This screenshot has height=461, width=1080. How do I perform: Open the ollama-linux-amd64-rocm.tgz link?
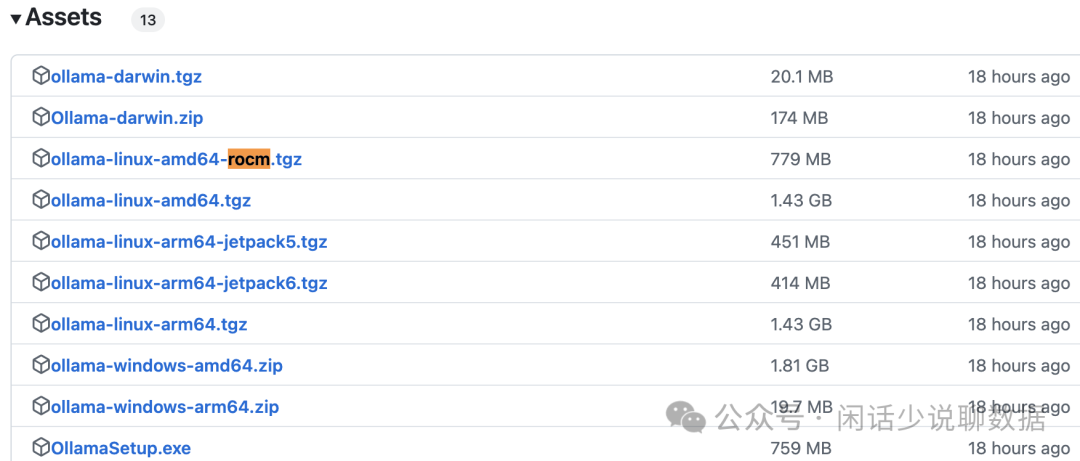[177, 159]
